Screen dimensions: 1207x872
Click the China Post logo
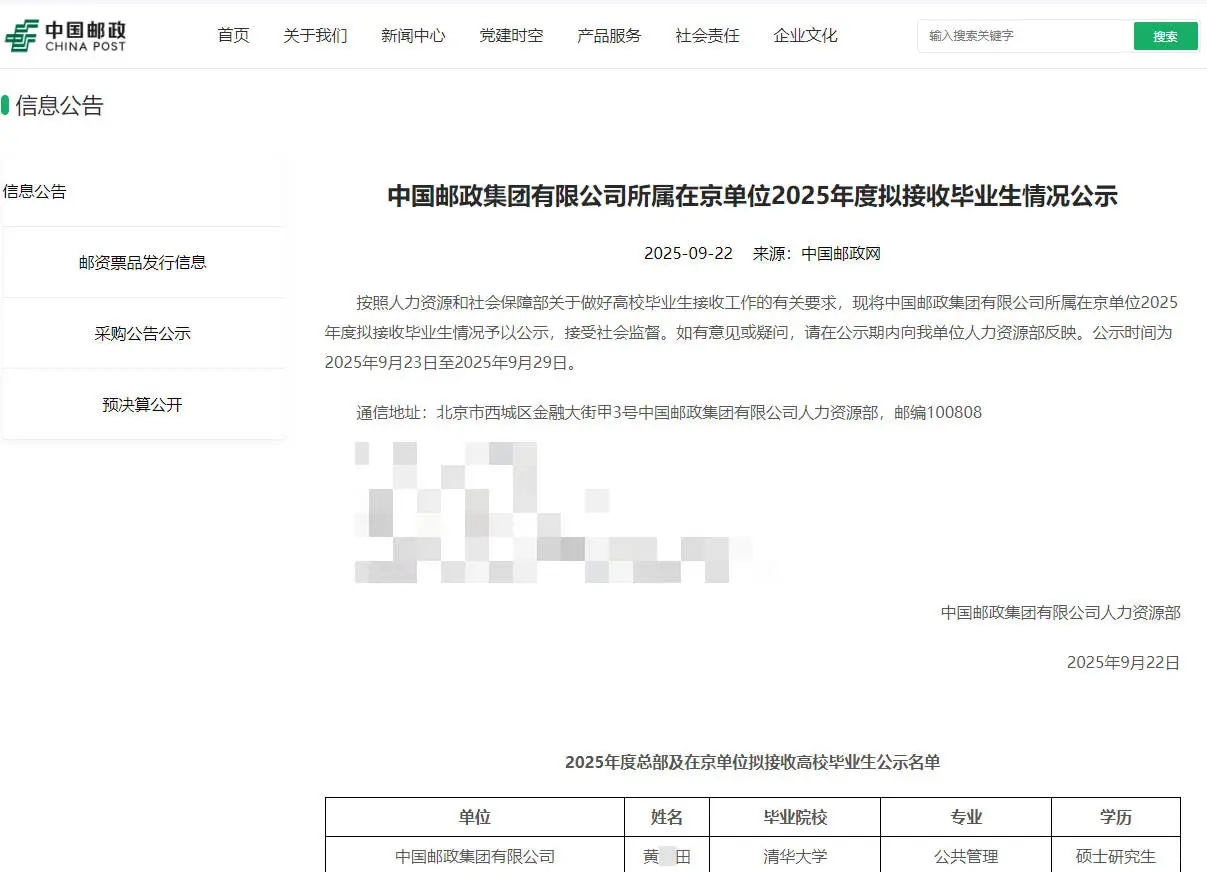pos(66,35)
